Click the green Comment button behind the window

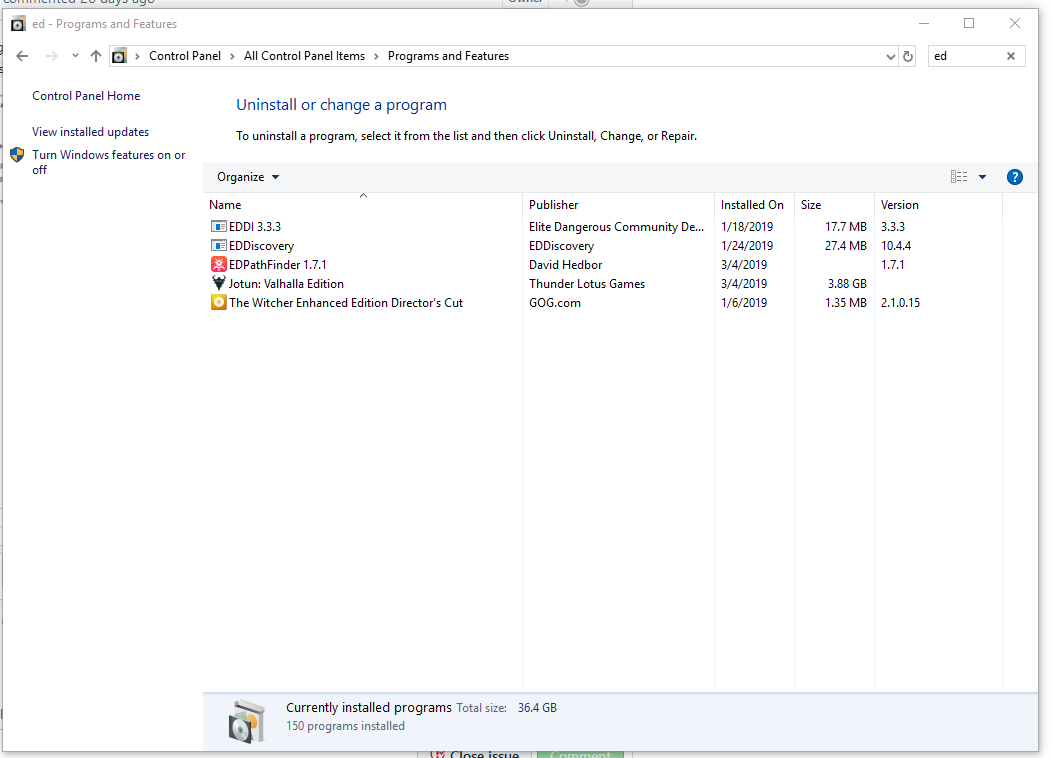580,754
